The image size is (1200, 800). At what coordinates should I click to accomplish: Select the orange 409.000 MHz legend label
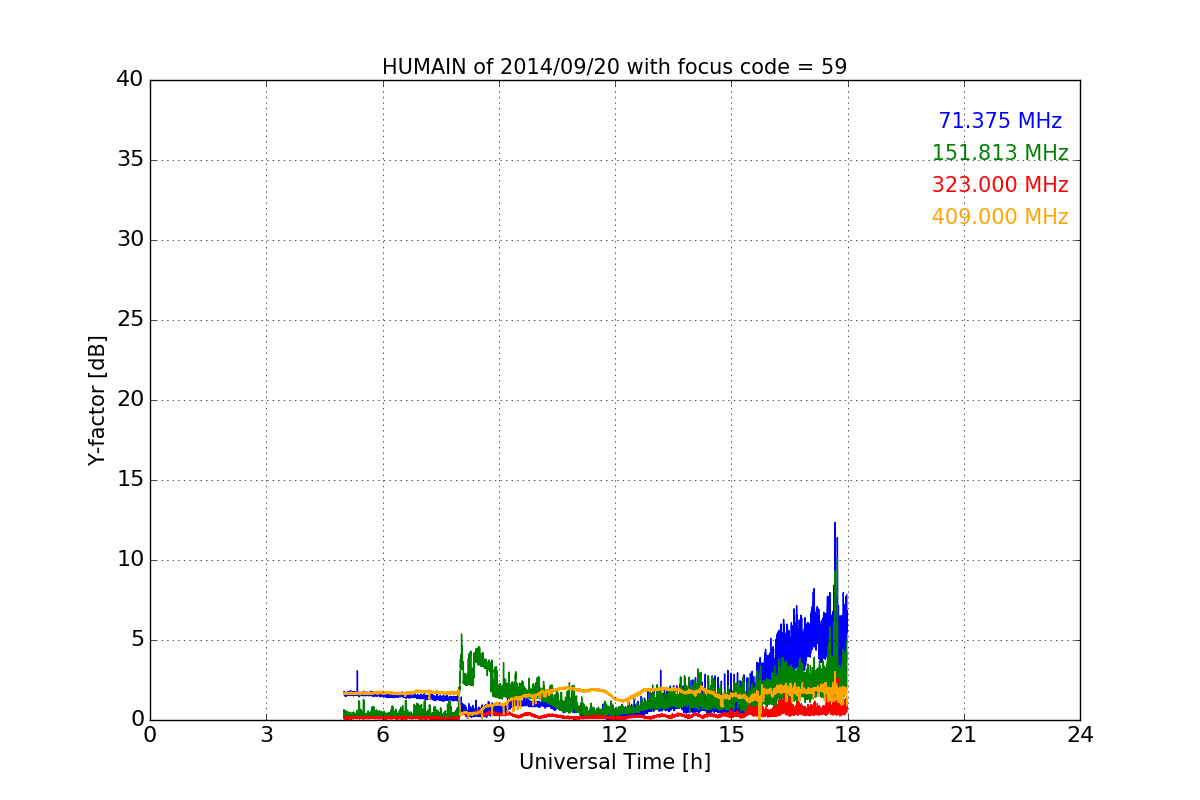[x=1000, y=217]
